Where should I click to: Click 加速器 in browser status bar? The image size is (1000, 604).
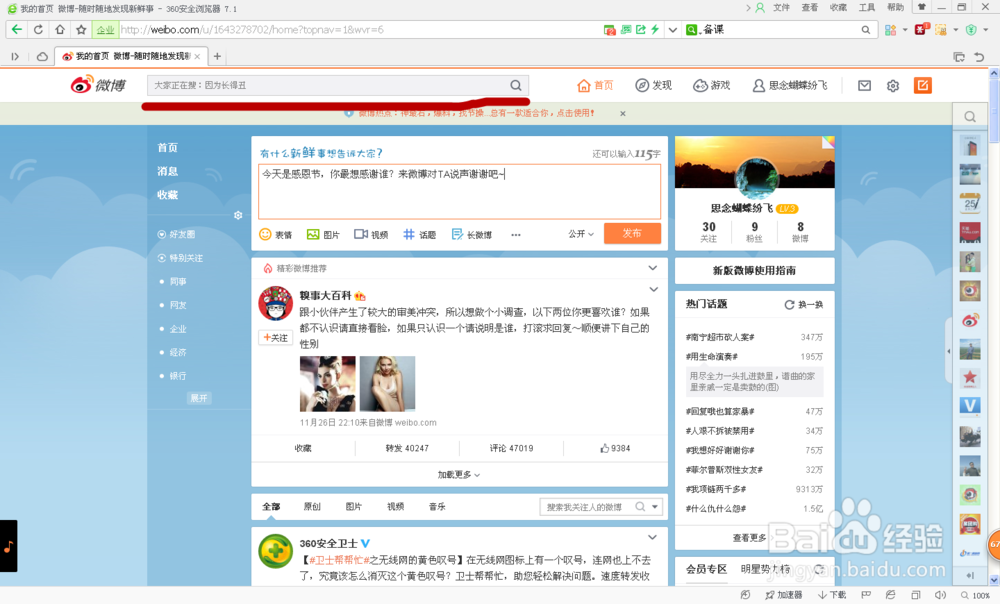coord(784,595)
